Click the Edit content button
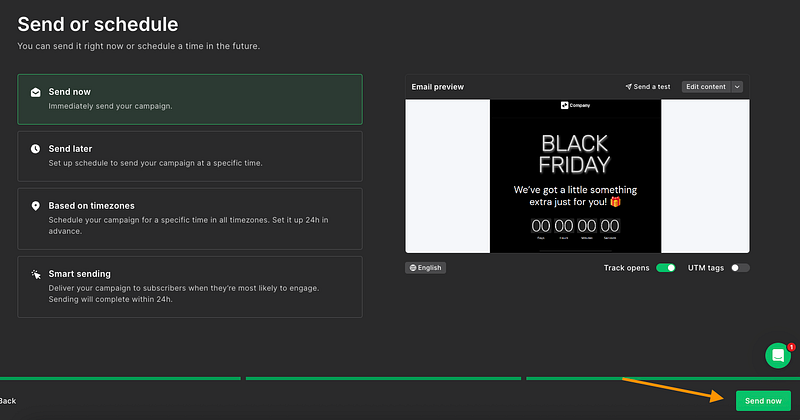800x420 pixels. tap(706, 87)
